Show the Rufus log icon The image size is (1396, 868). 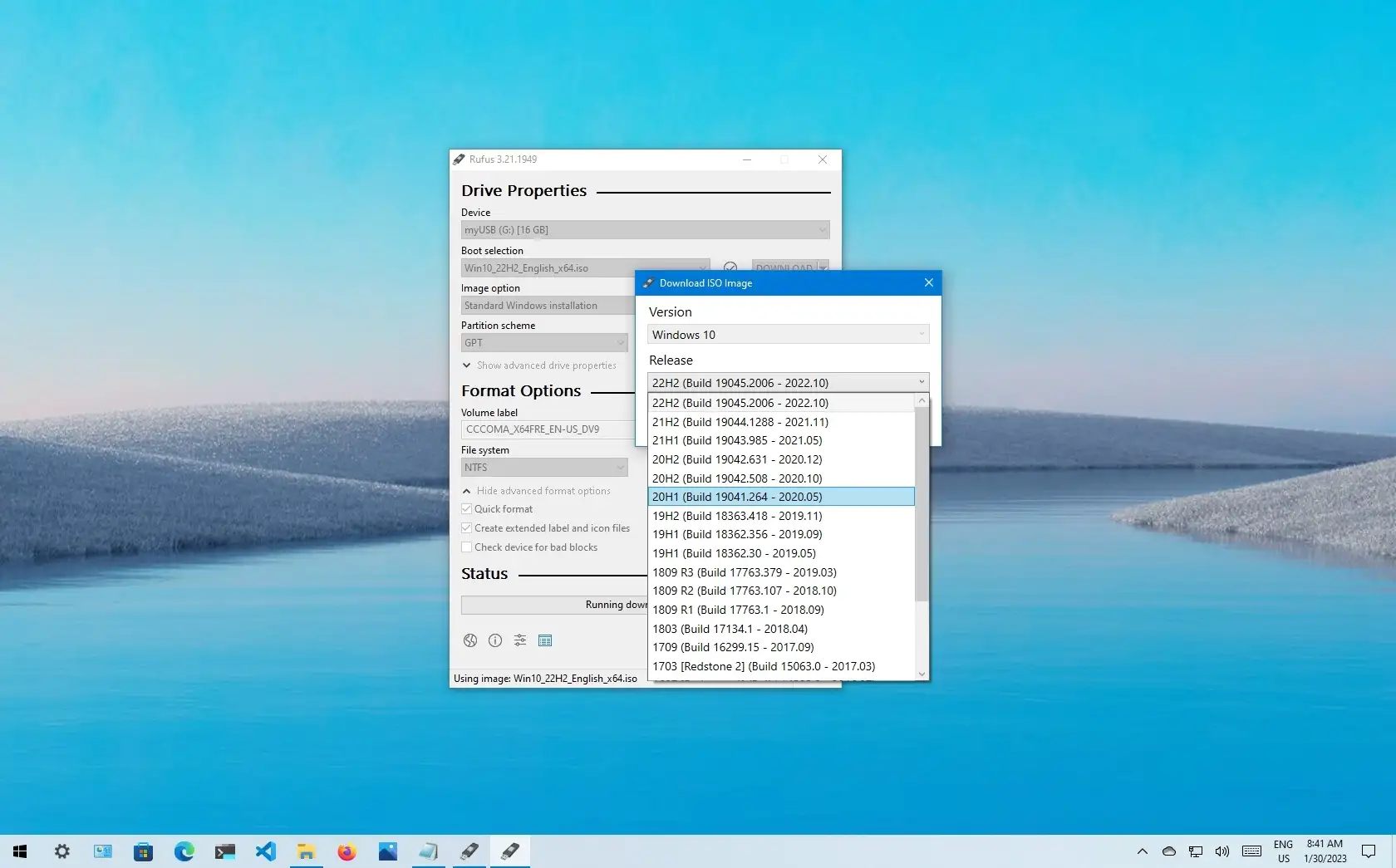[545, 640]
